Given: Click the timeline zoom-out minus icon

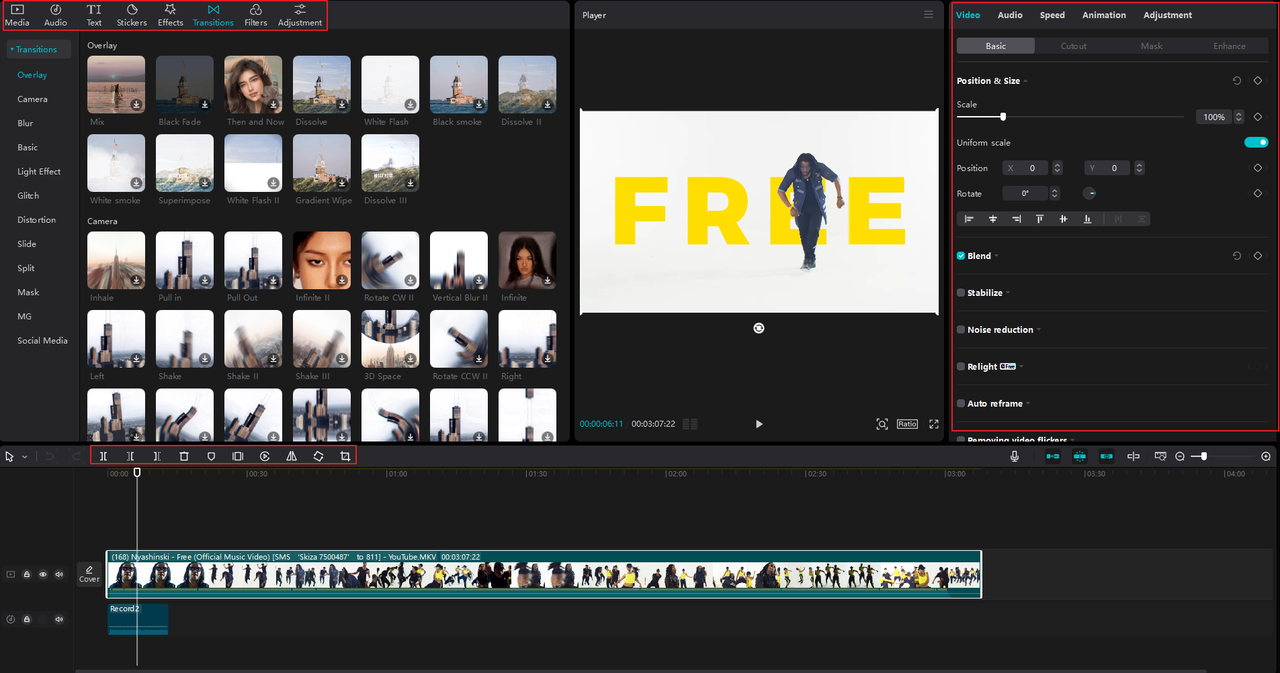Looking at the screenshot, I should (x=1180, y=456).
